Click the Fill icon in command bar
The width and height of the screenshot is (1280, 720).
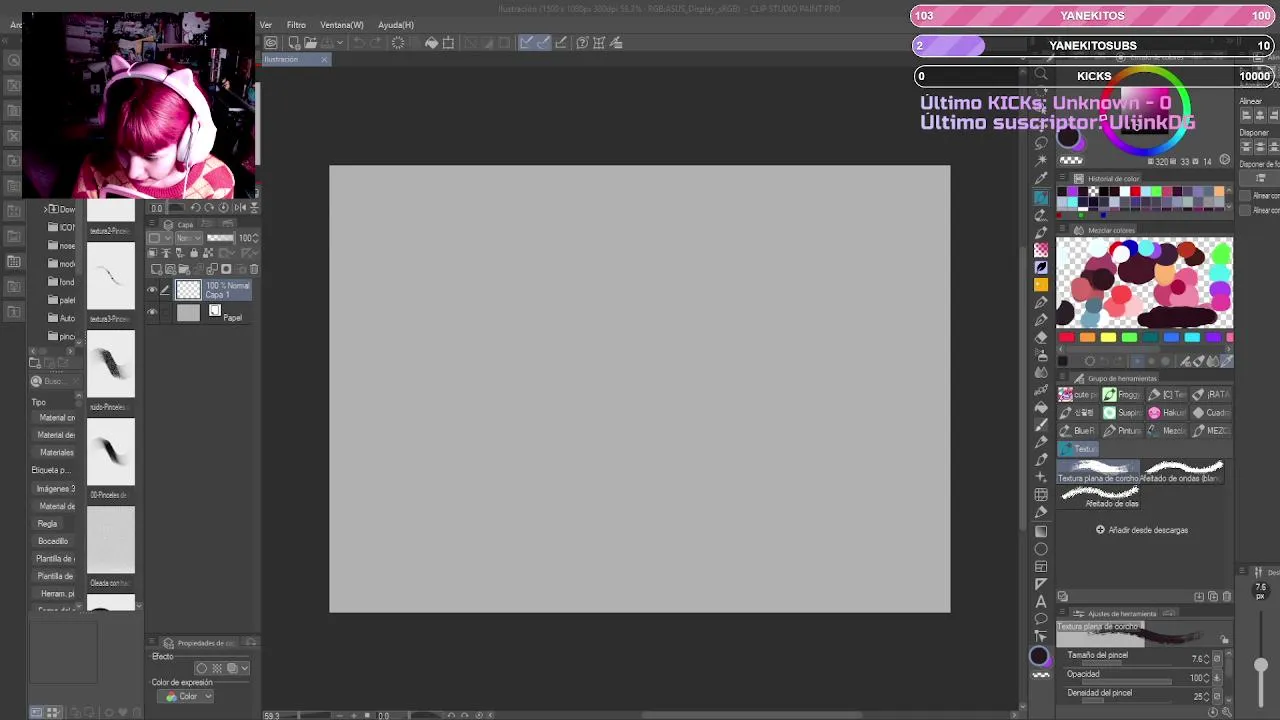click(431, 42)
